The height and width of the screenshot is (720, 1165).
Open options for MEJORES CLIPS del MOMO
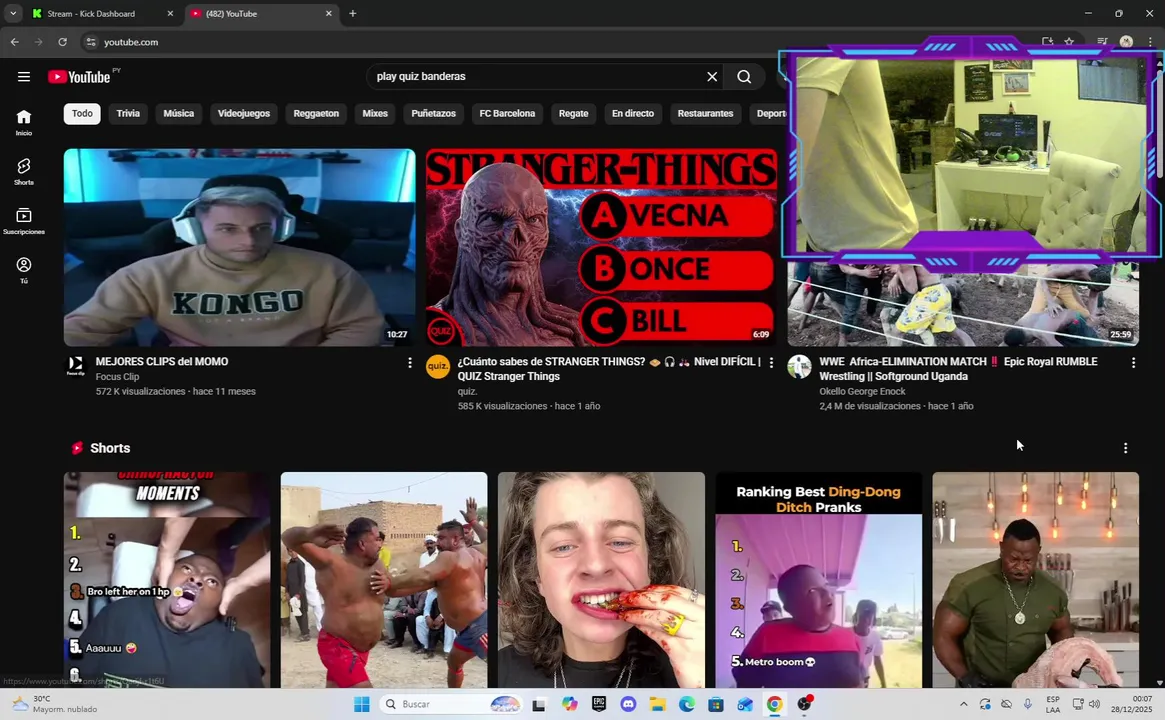click(x=409, y=363)
